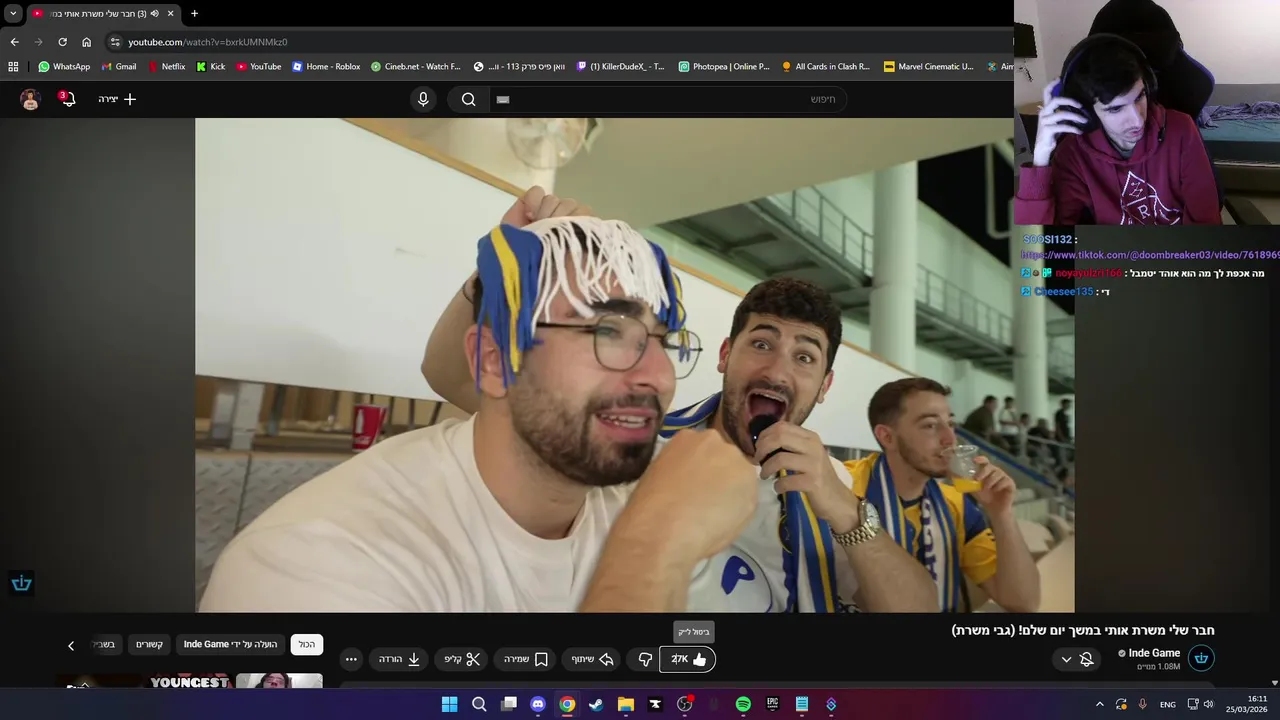Focus the YouTube search field
The height and width of the screenshot is (720, 1280).
tap(670, 99)
